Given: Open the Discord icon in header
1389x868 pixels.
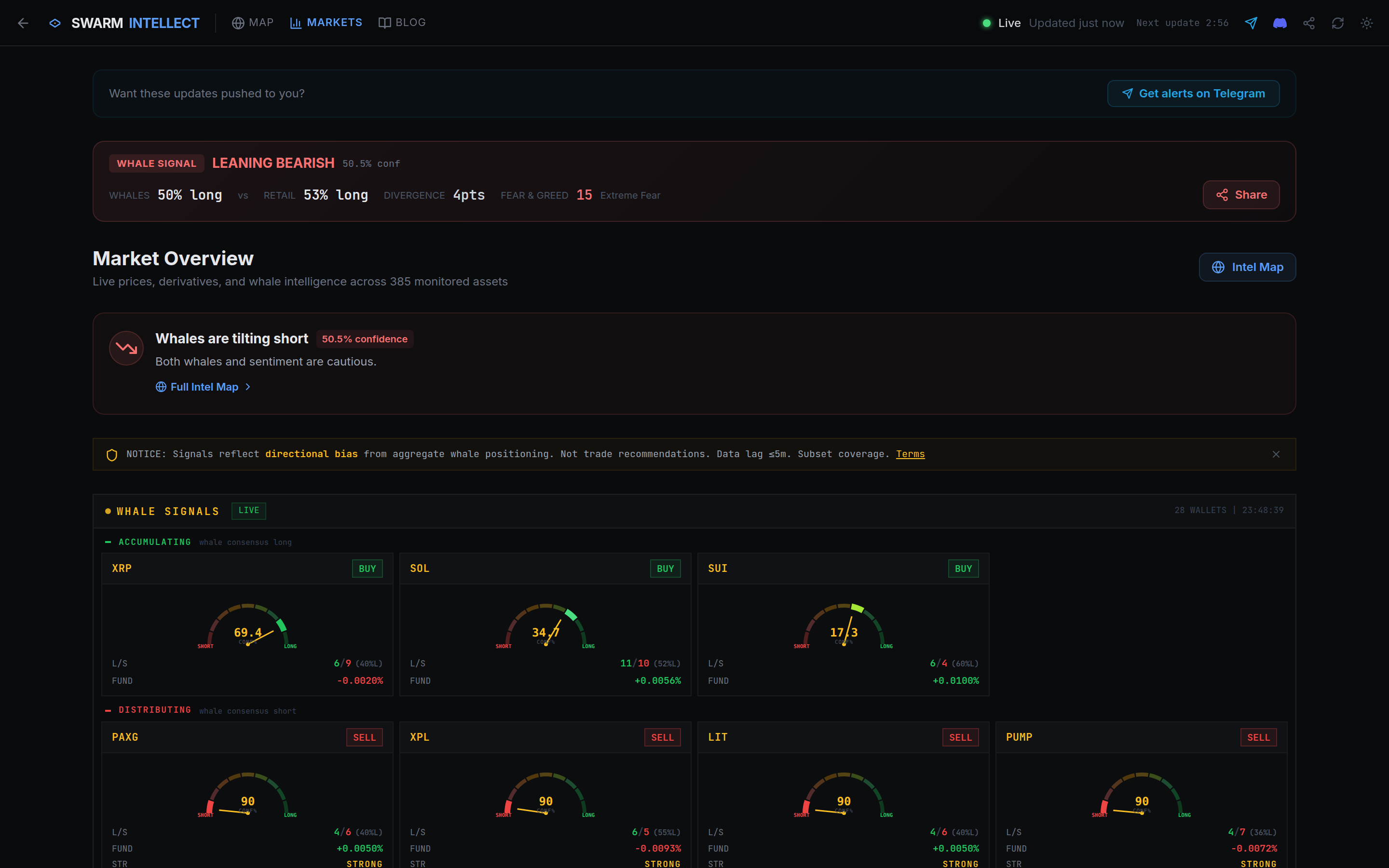Looking at the screenshot, I should (1280, 23).
